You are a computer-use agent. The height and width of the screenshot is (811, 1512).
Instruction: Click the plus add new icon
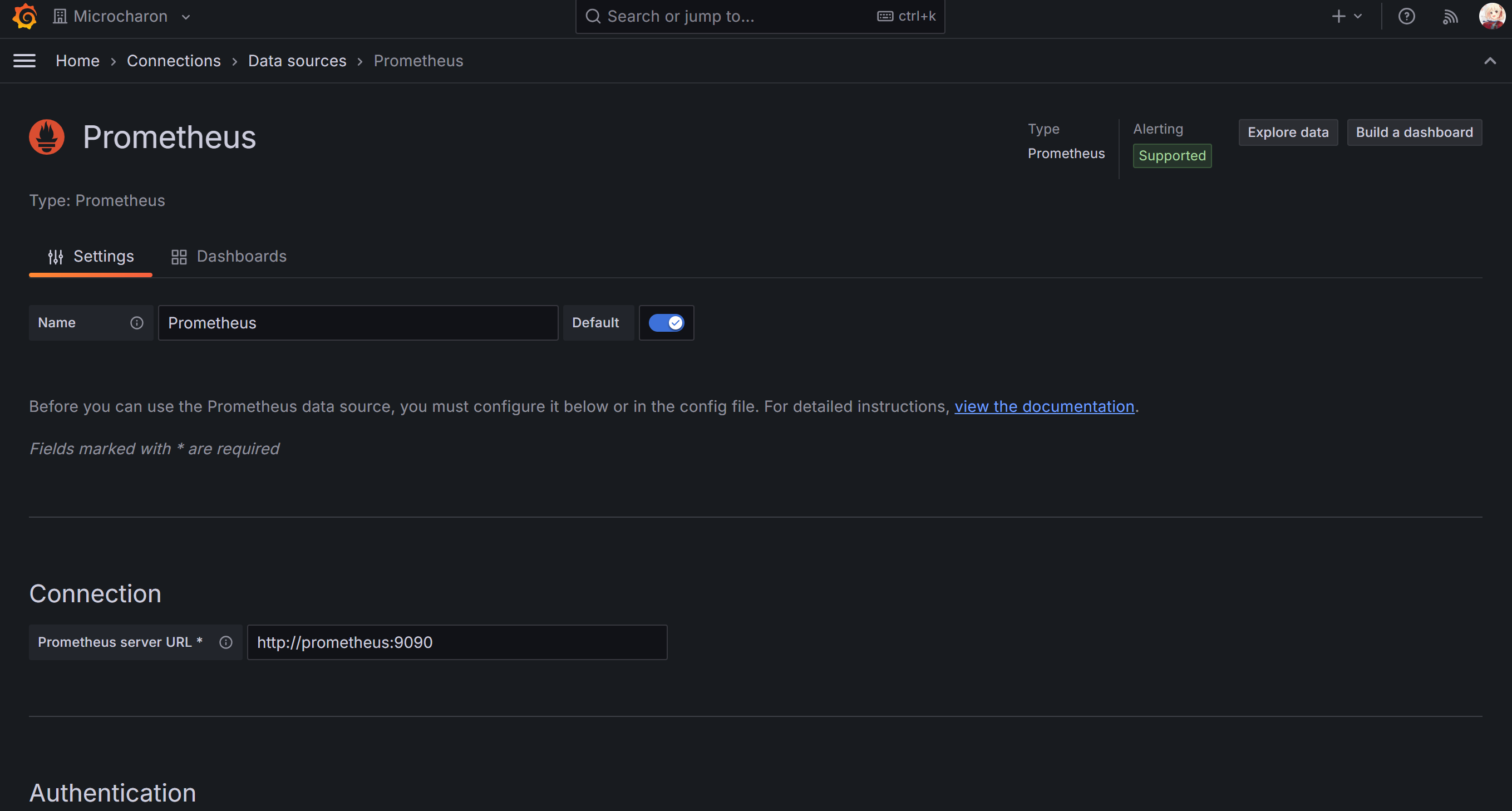pos(1338,16)
